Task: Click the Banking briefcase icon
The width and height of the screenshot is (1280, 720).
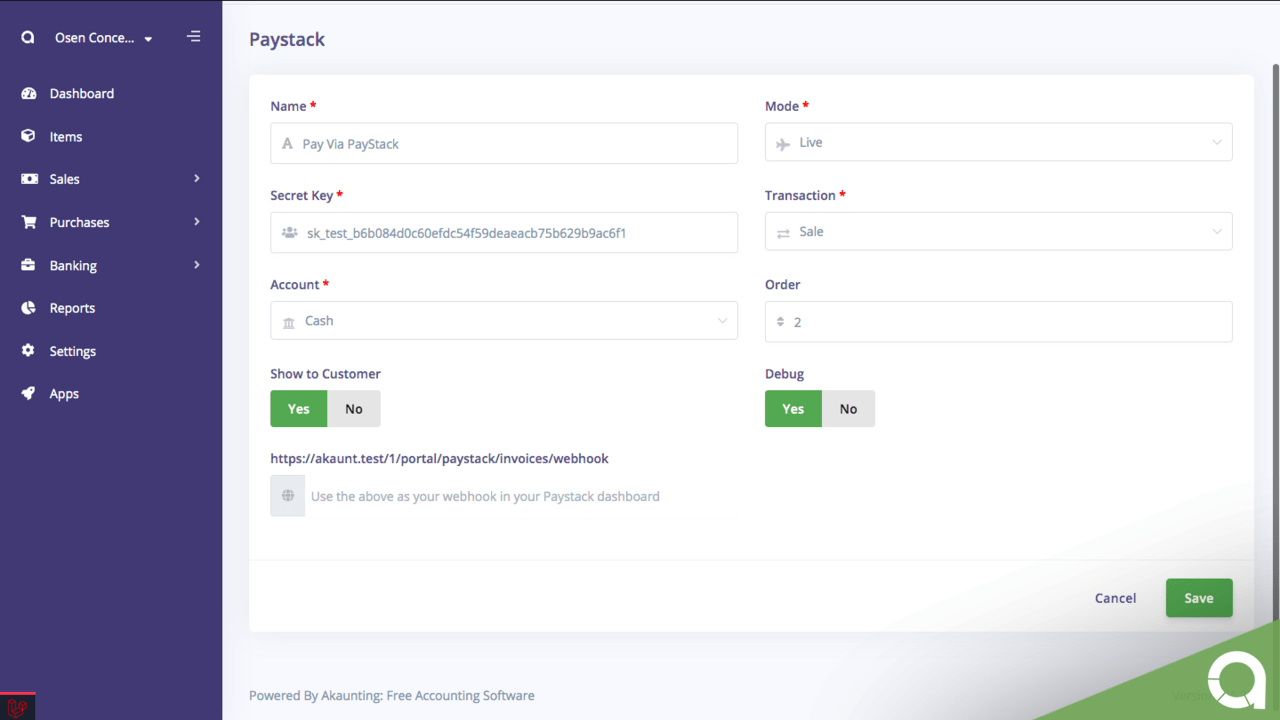Action: coord(29,265)
